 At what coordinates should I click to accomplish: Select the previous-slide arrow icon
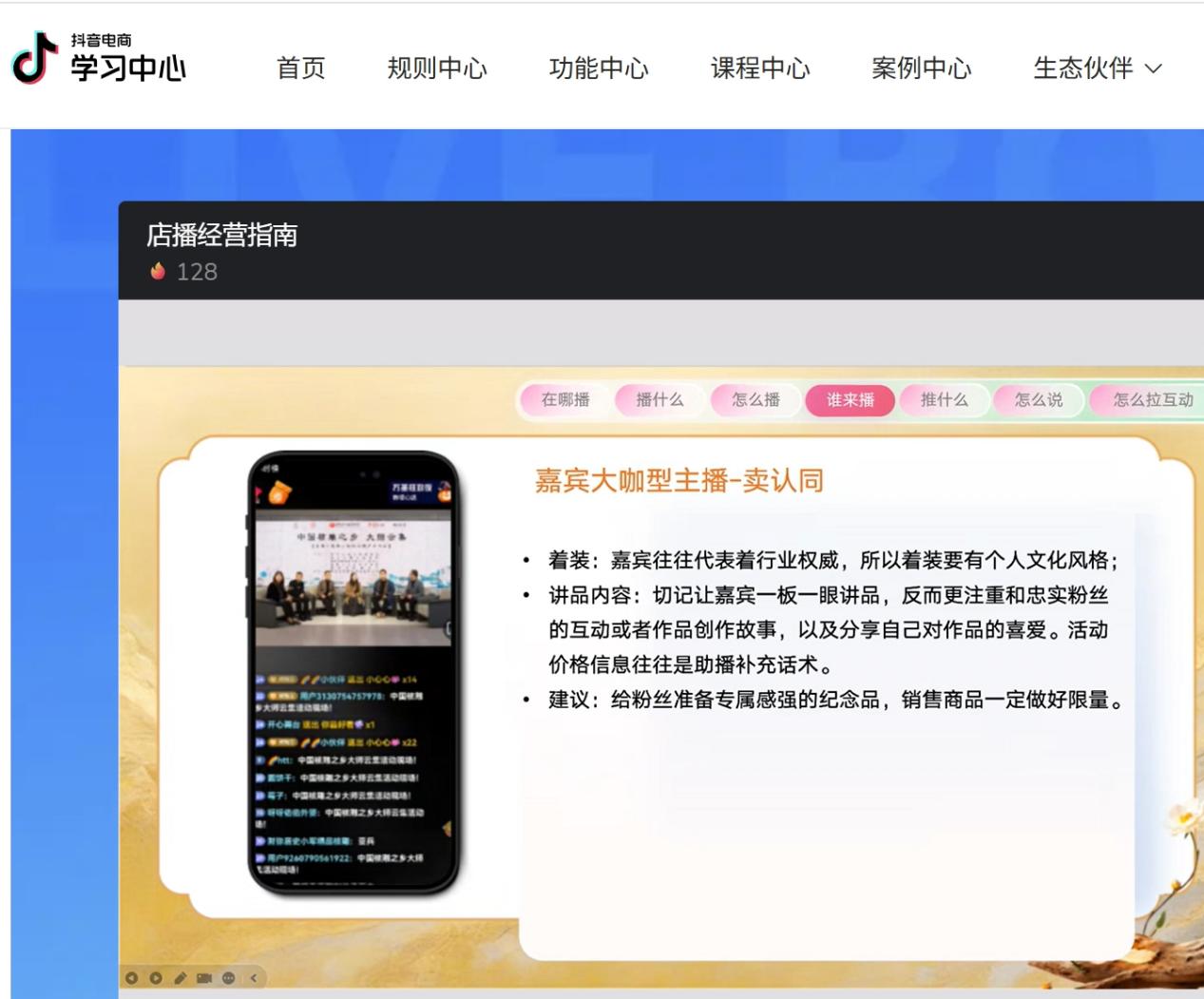(x=132, y=978)
